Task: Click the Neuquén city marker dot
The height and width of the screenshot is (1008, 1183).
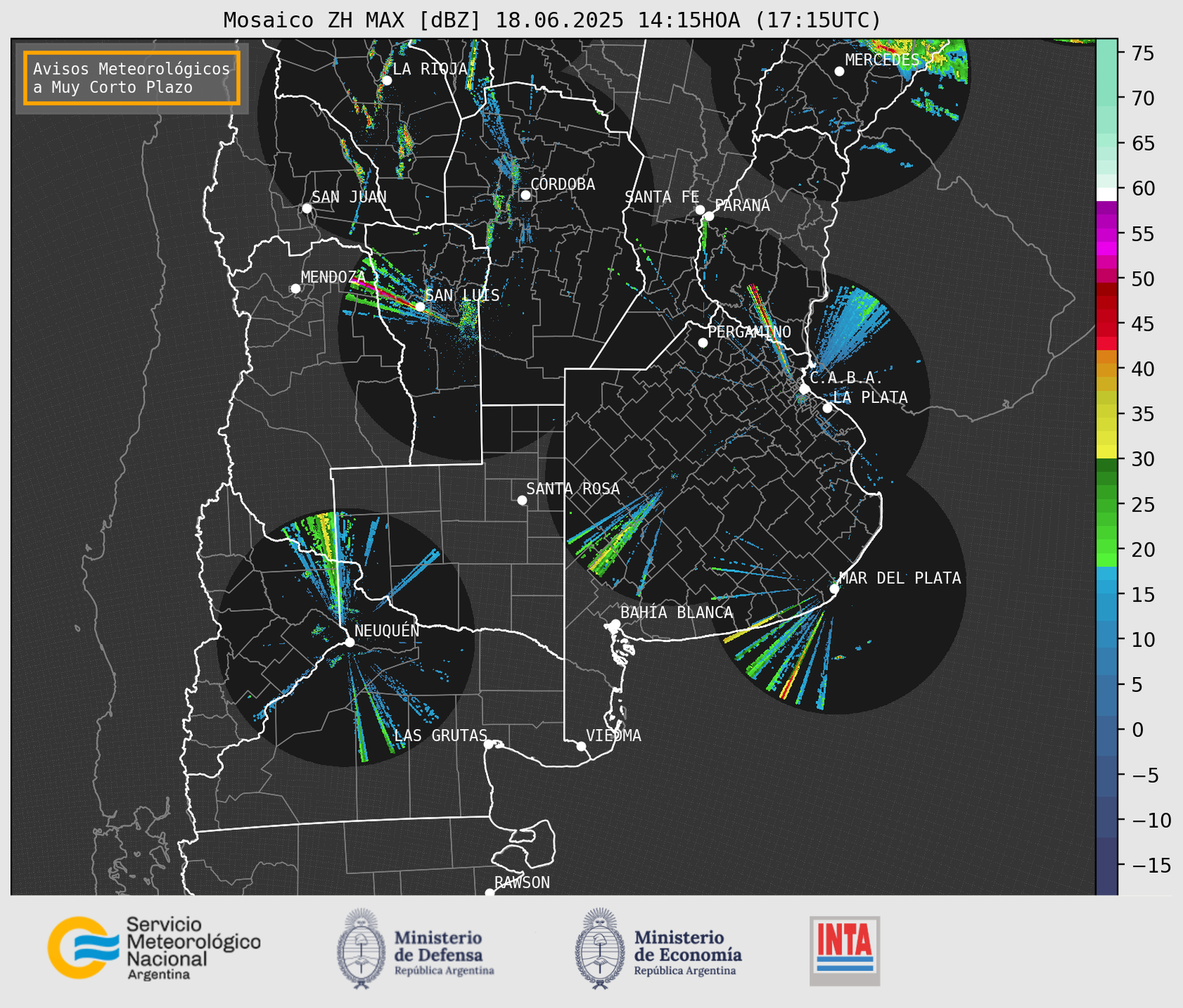Action: tap(349, 642)
